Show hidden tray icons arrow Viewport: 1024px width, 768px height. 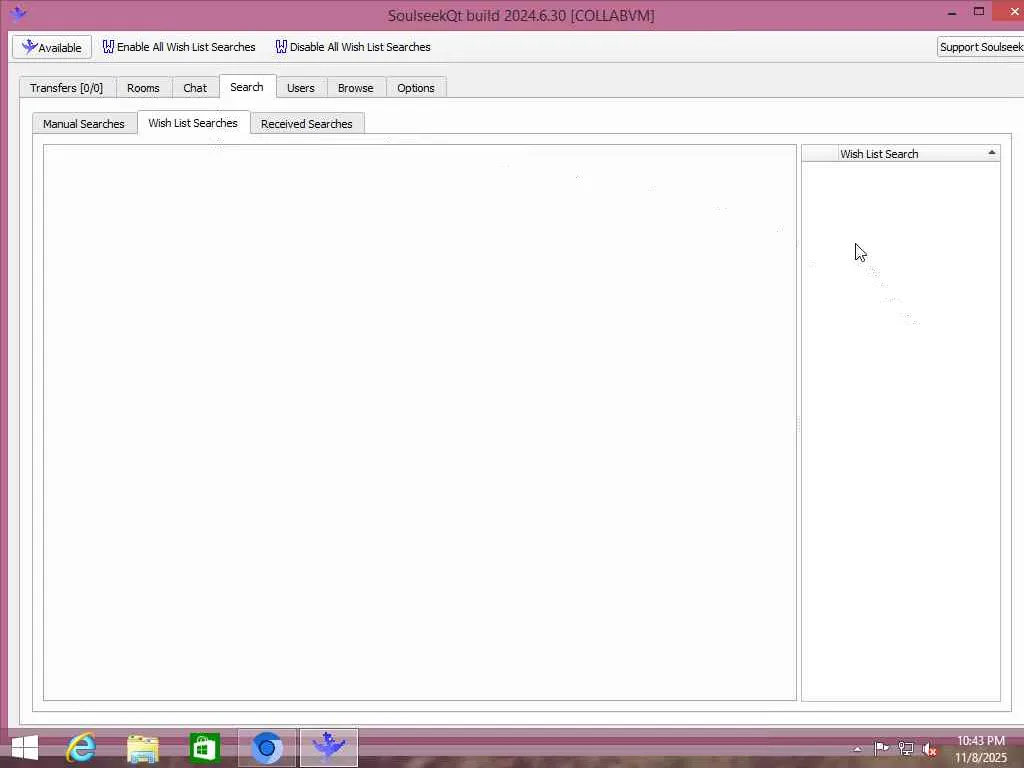[x=857, y=749]
